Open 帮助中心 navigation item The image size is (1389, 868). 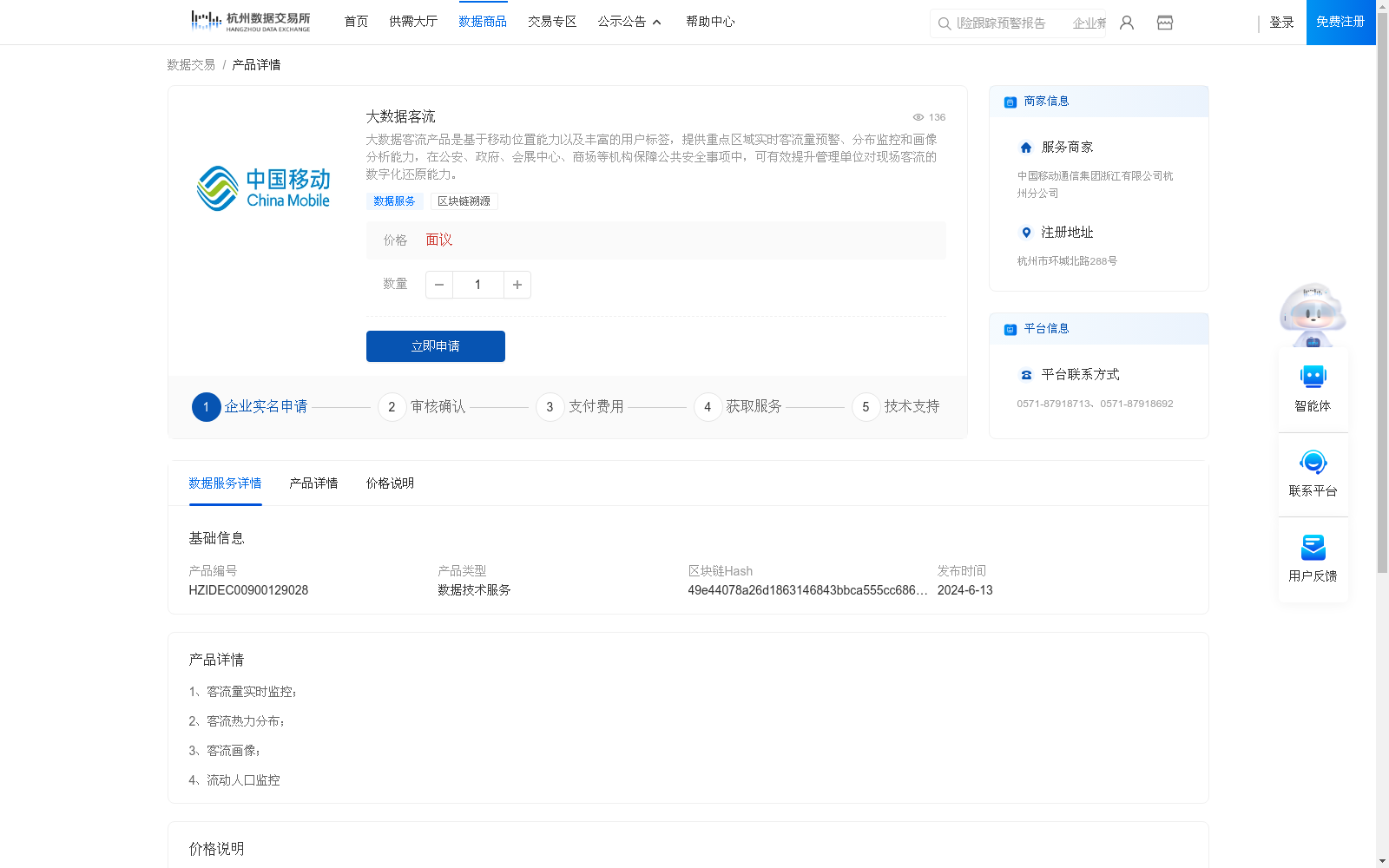click(x=710, y=22)
